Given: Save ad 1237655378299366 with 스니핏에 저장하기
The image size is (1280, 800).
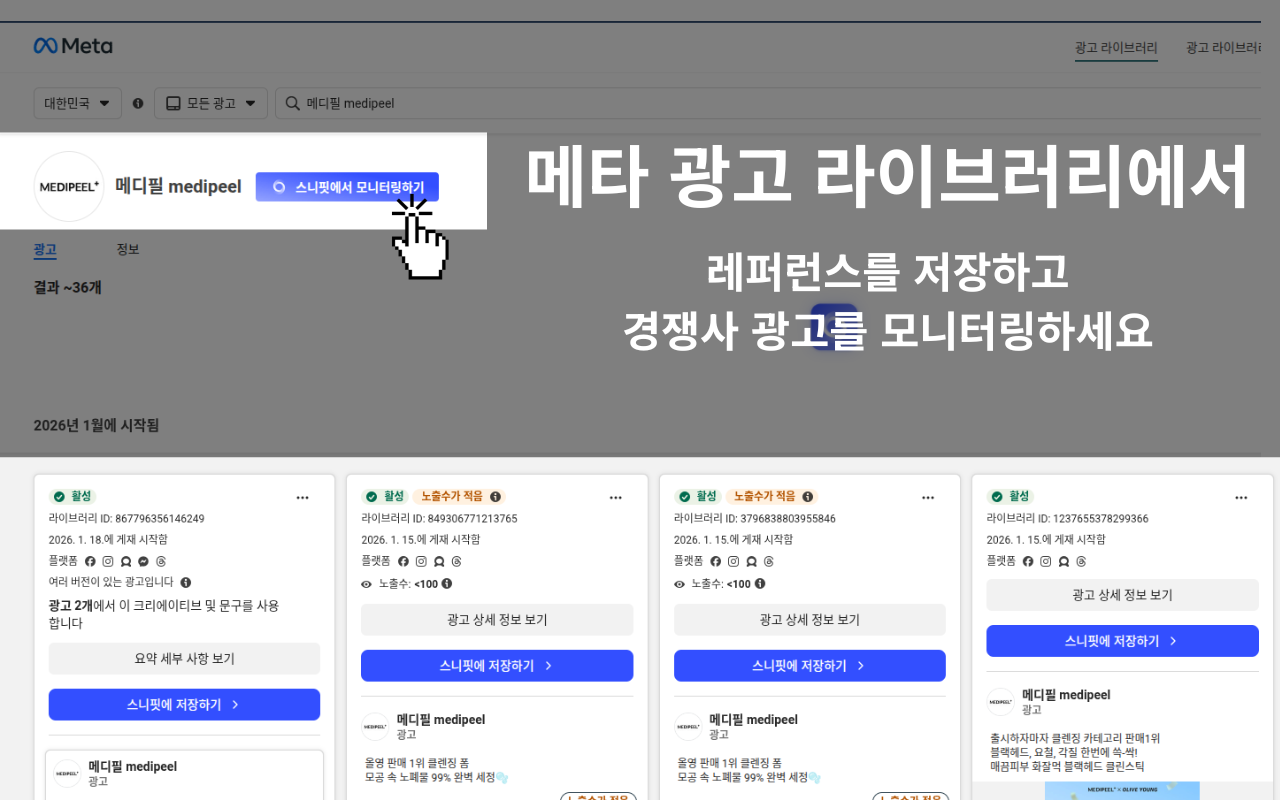Looking at the screenshot, I should pyautogui.click(x=1122, y=641).
